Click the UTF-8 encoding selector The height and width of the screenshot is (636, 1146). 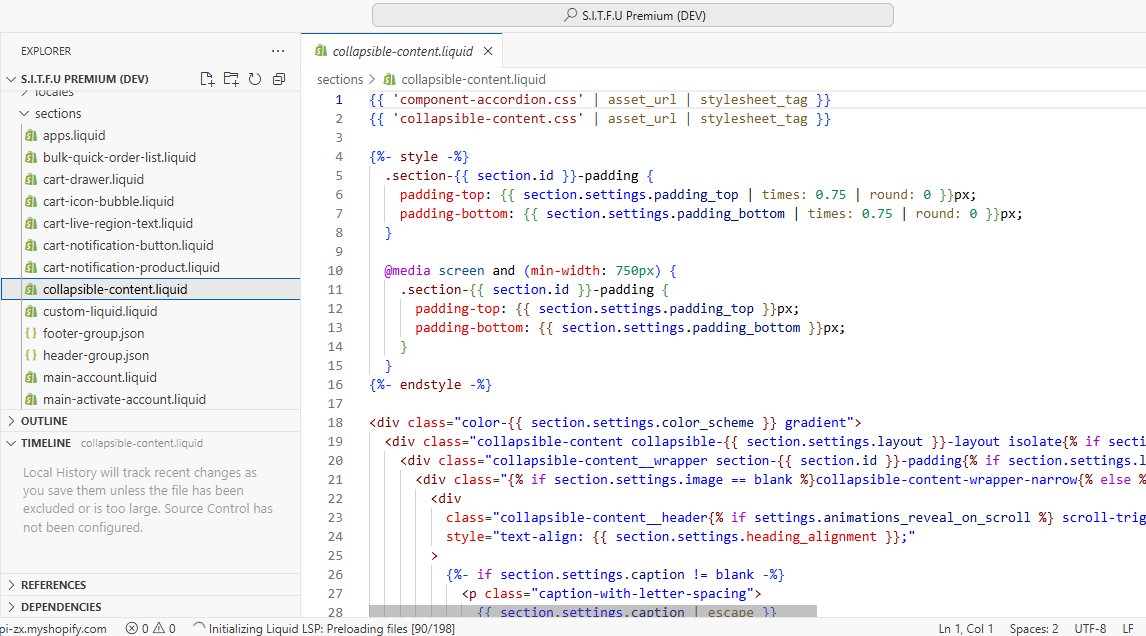click(1090, 629)
